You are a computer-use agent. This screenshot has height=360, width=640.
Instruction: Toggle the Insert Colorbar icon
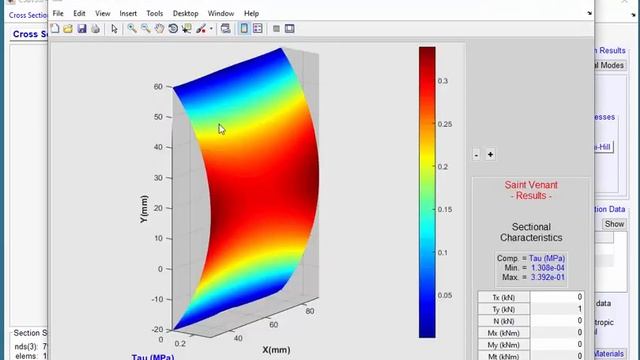point(244,29)
